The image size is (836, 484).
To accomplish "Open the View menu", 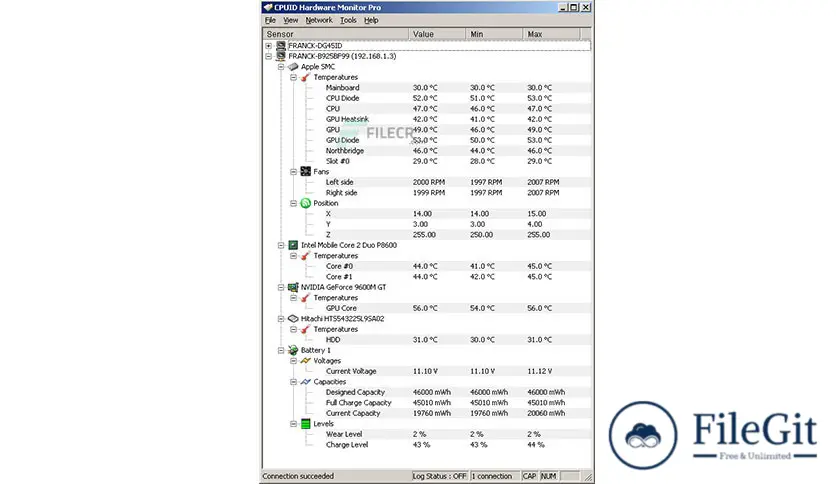I will pyautogui.click(x=291, y=20).
